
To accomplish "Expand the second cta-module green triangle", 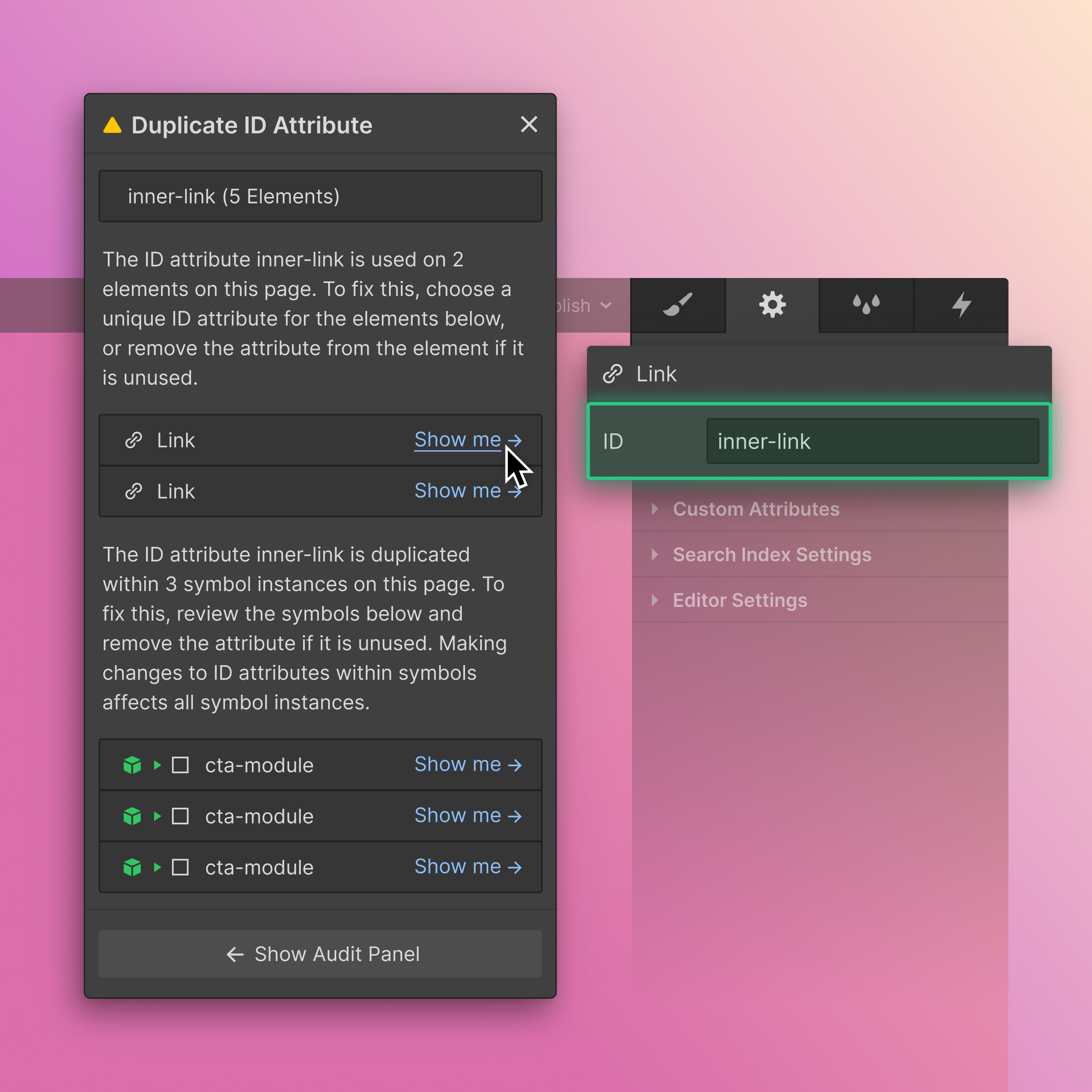I will [x=157, y=816].
